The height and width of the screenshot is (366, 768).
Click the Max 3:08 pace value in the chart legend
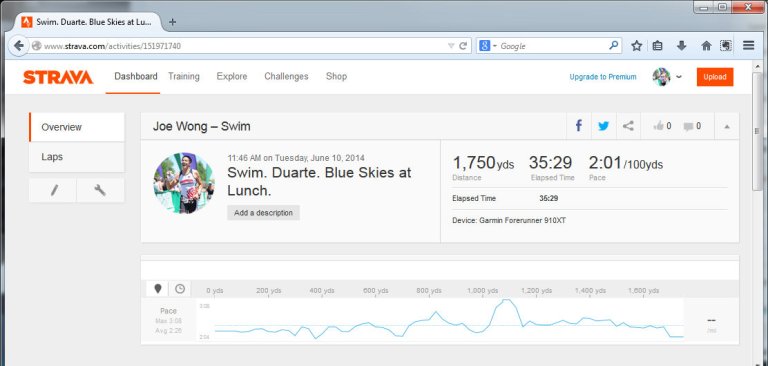coord(168,321)
